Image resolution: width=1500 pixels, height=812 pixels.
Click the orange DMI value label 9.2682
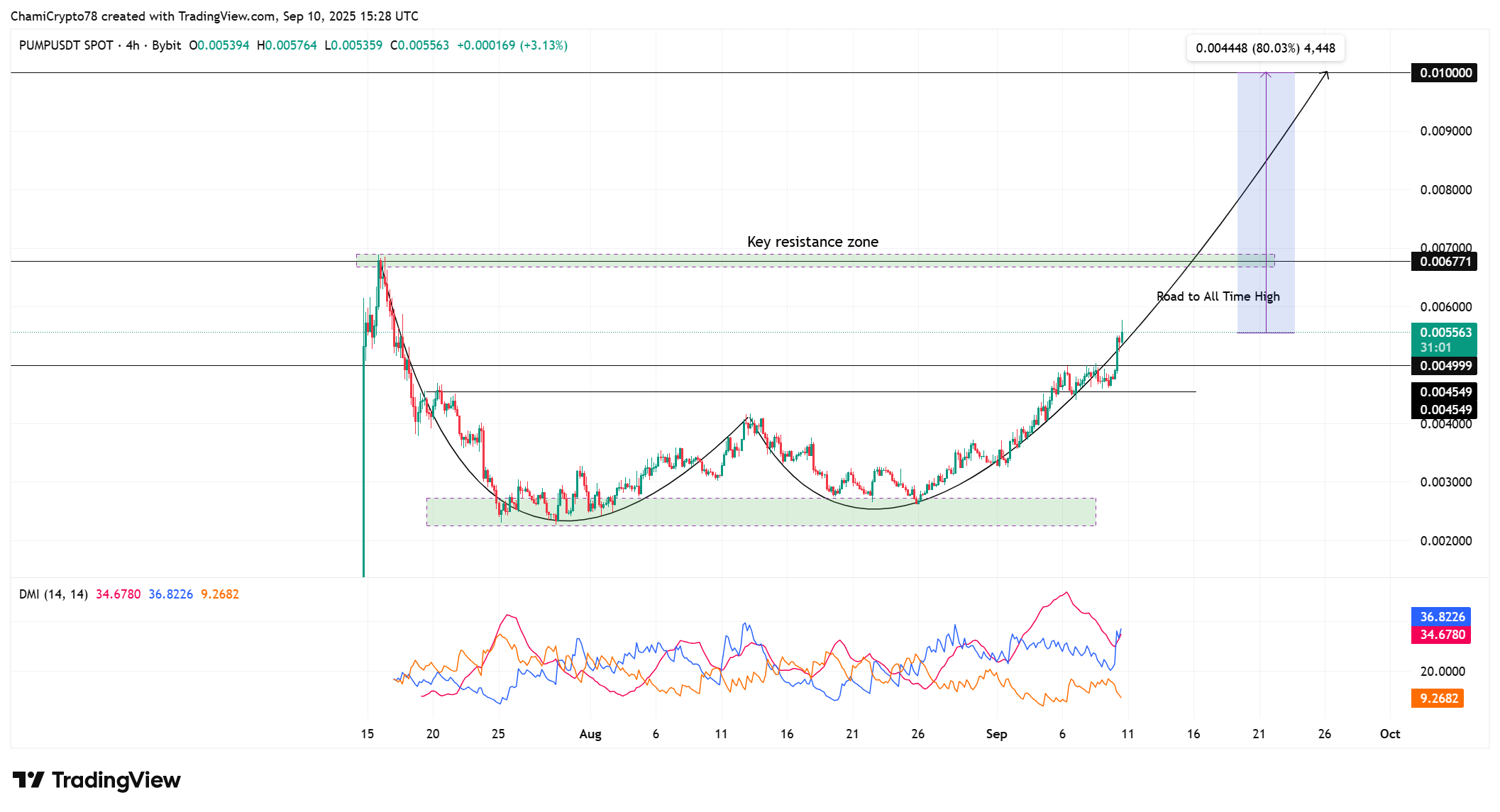[1438, 699]
